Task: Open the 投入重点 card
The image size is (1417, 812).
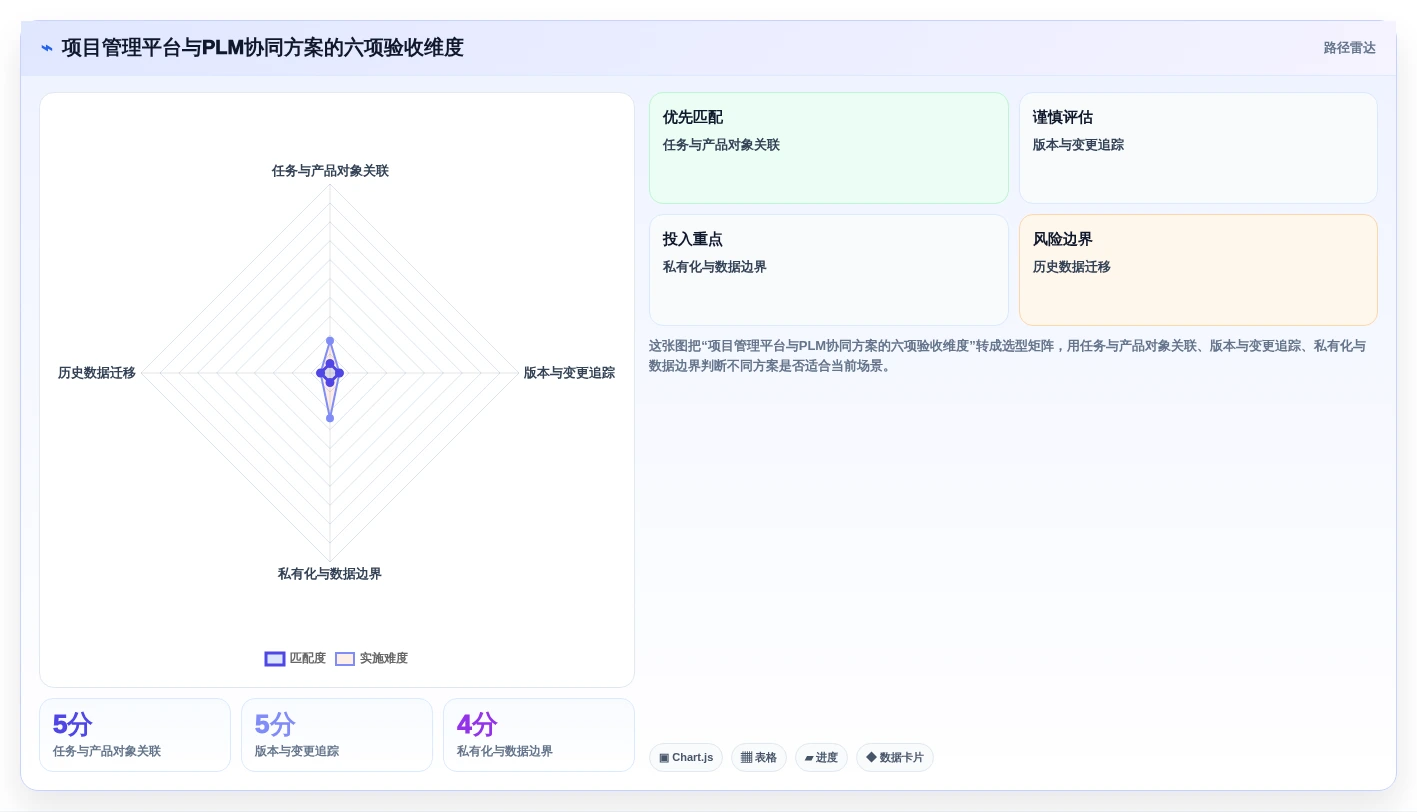Action: coord(828,270)
